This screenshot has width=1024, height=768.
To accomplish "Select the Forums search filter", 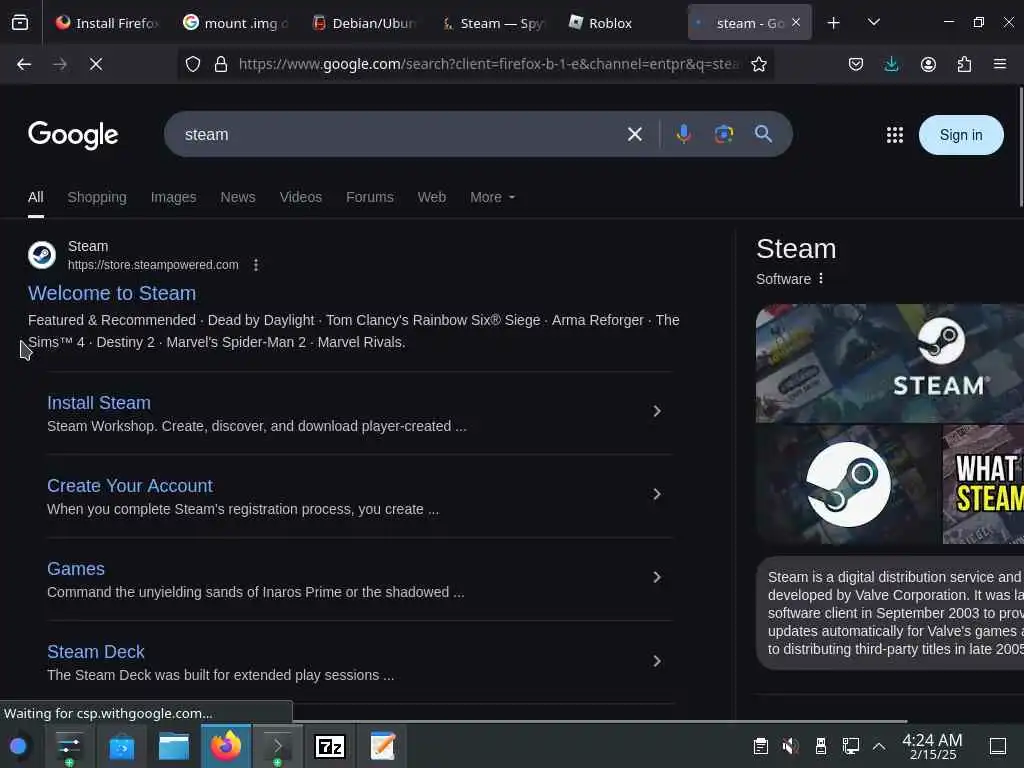I will pyautogui.click(x=370, y=197).
